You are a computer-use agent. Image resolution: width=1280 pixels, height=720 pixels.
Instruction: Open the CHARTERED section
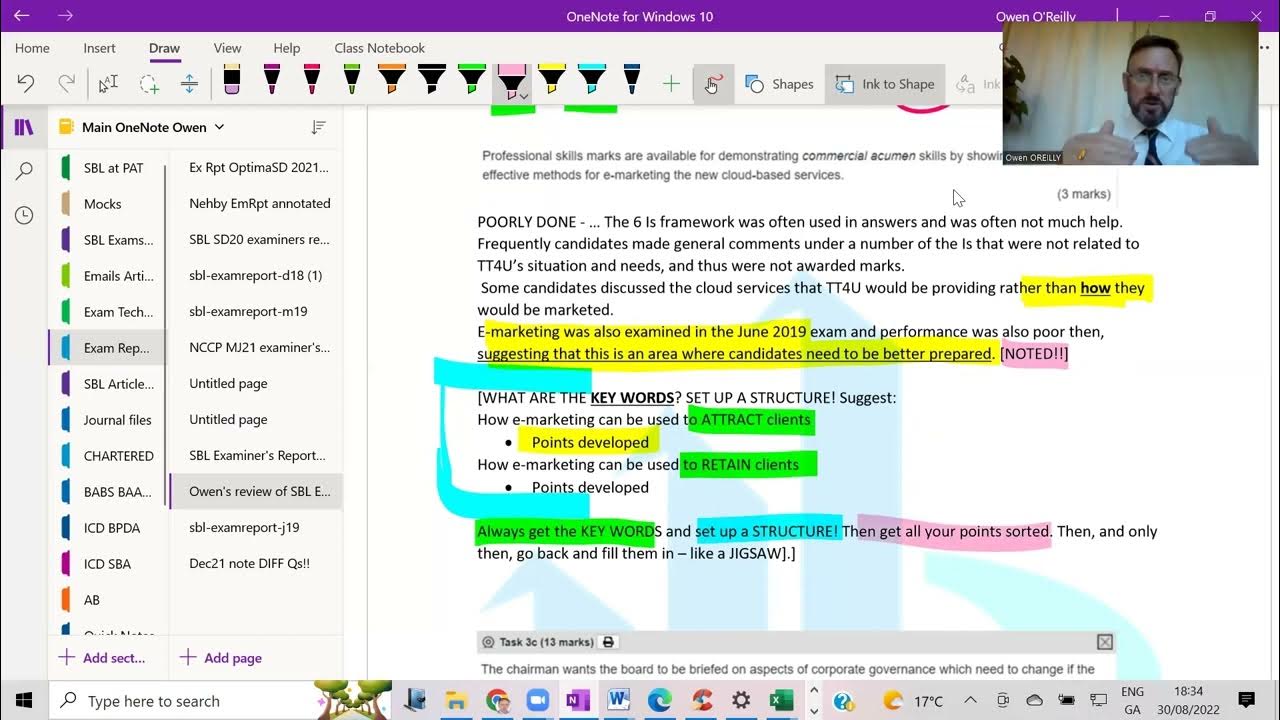(106, 456)
